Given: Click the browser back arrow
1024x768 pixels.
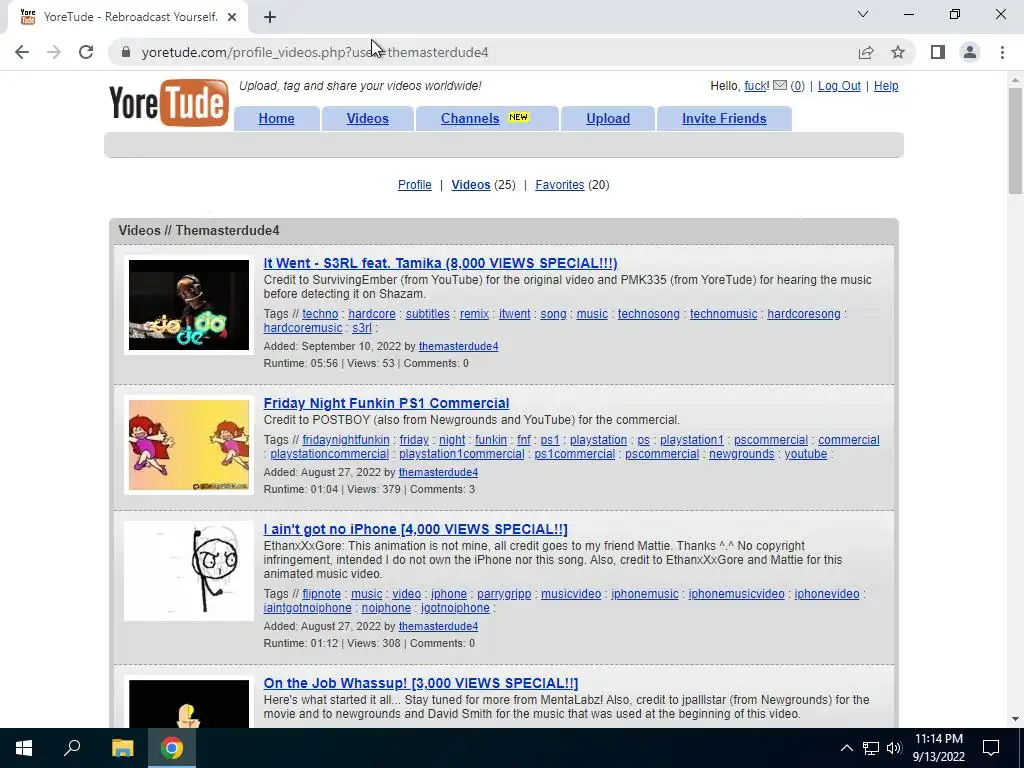Looking at the screenshot, I should [x=22, y=52].
